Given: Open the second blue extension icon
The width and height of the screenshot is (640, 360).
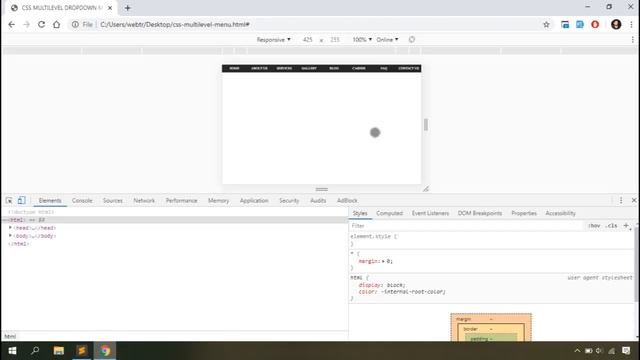Looking at the screenshot, I should point(580,24).
